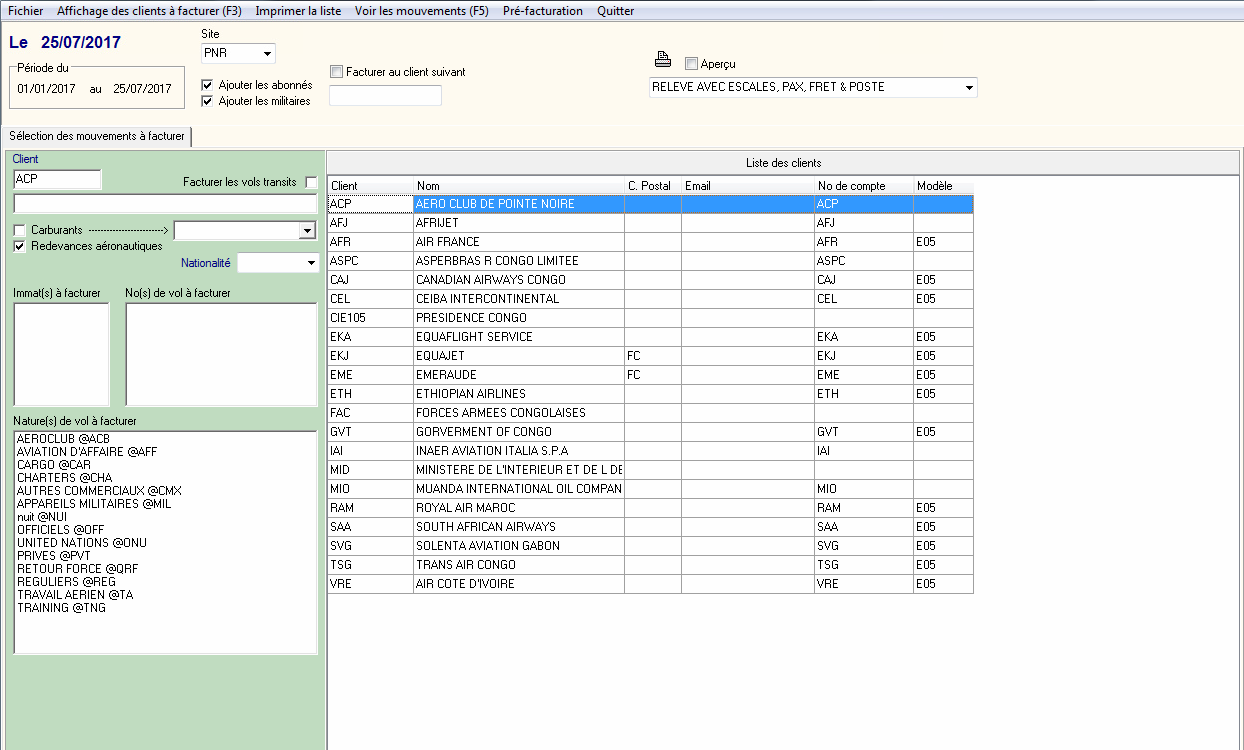Enable the Aperçu checkbox
Viewport: 1244px width, 750px height.
[x=691, y=64]
